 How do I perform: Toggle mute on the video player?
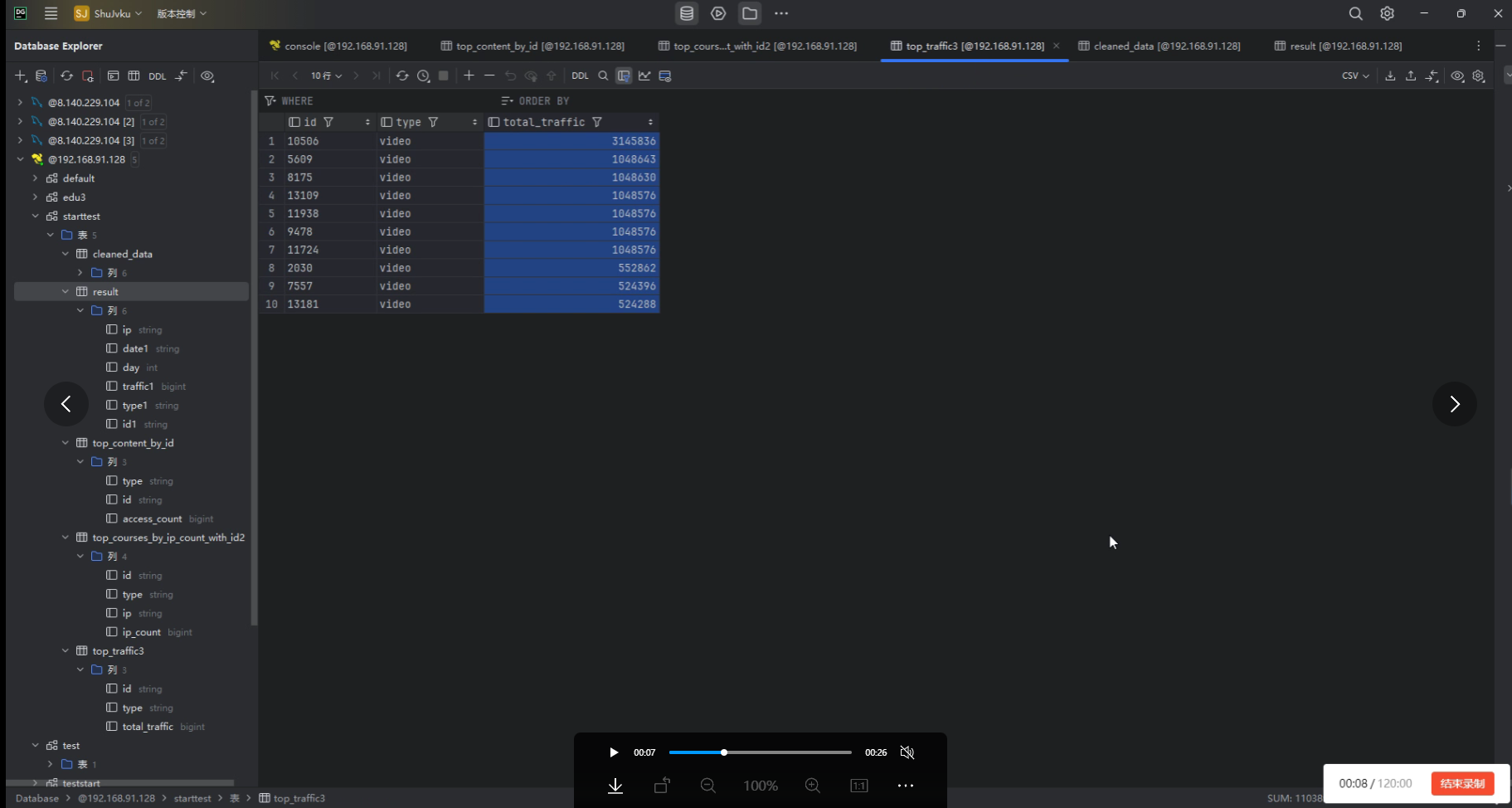(x=907, y=752)
